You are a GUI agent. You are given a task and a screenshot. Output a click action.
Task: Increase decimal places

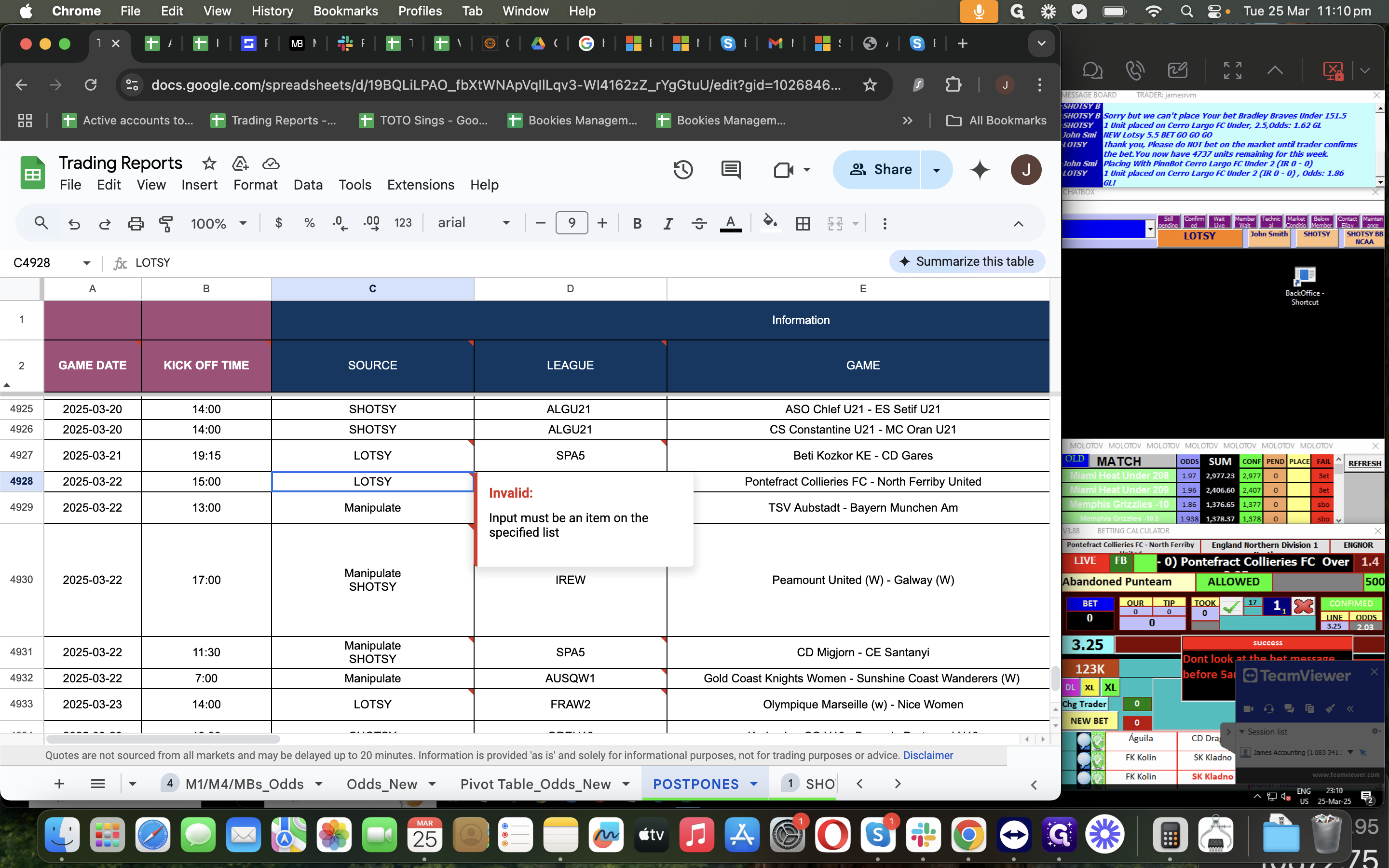click(371, 223)
